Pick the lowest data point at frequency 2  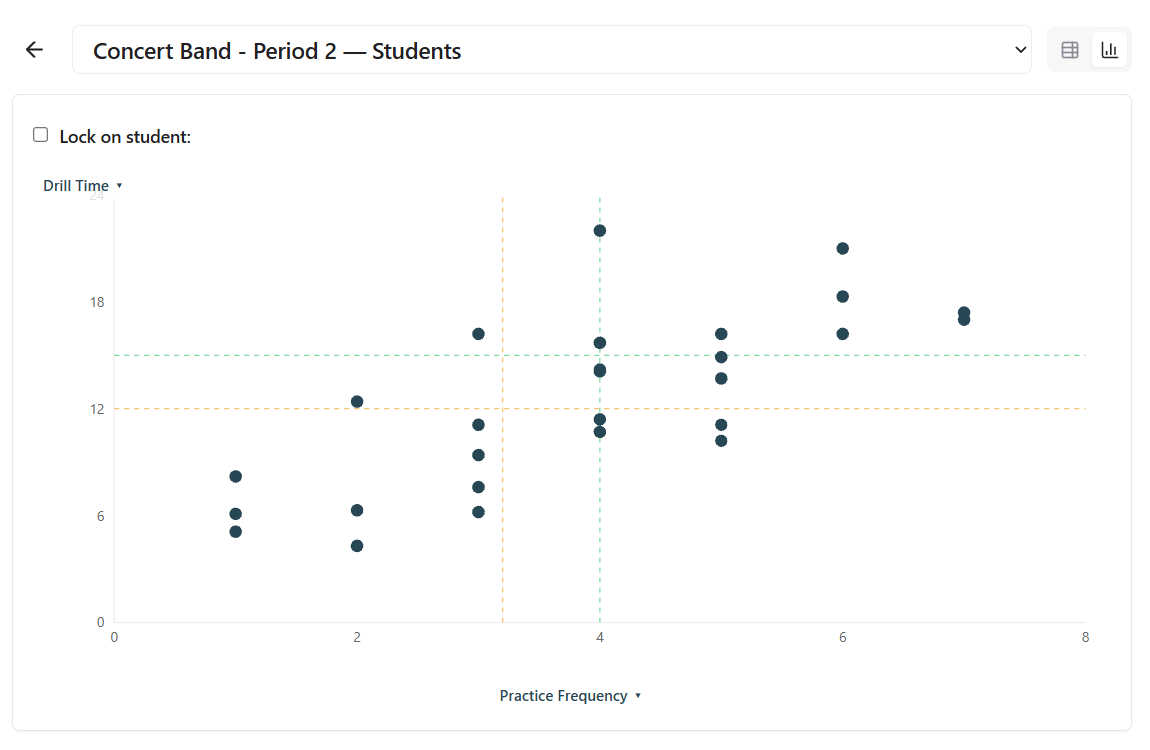pyautogui.click(x=357, y=546)
